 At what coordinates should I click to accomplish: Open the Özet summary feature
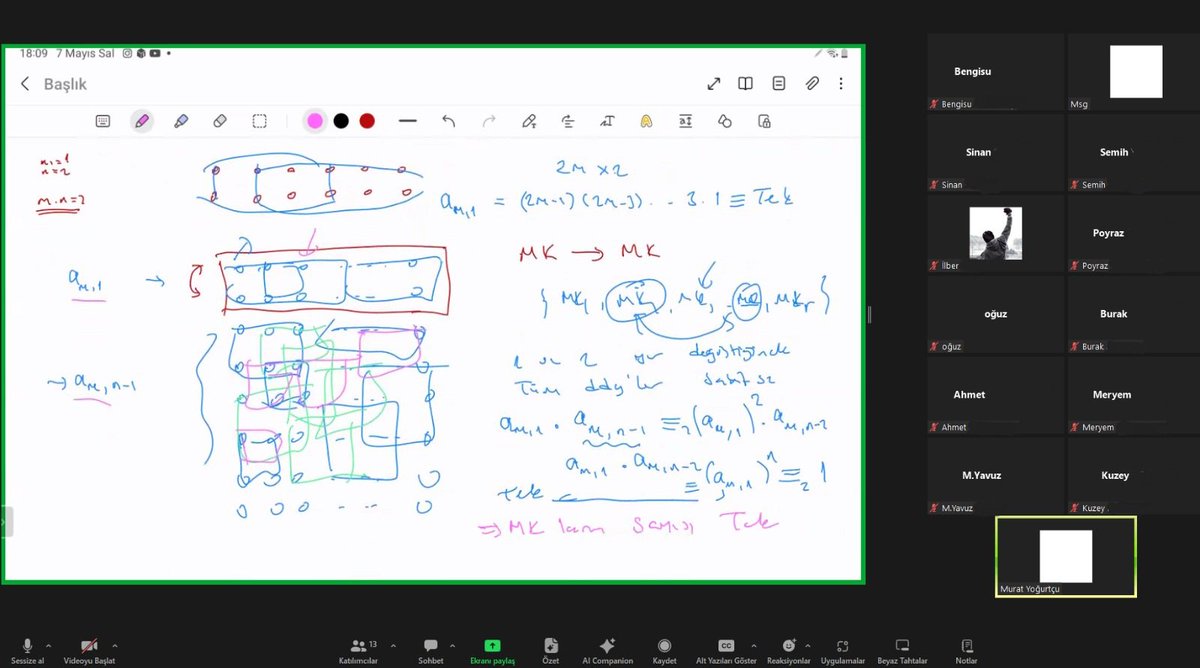550,651
